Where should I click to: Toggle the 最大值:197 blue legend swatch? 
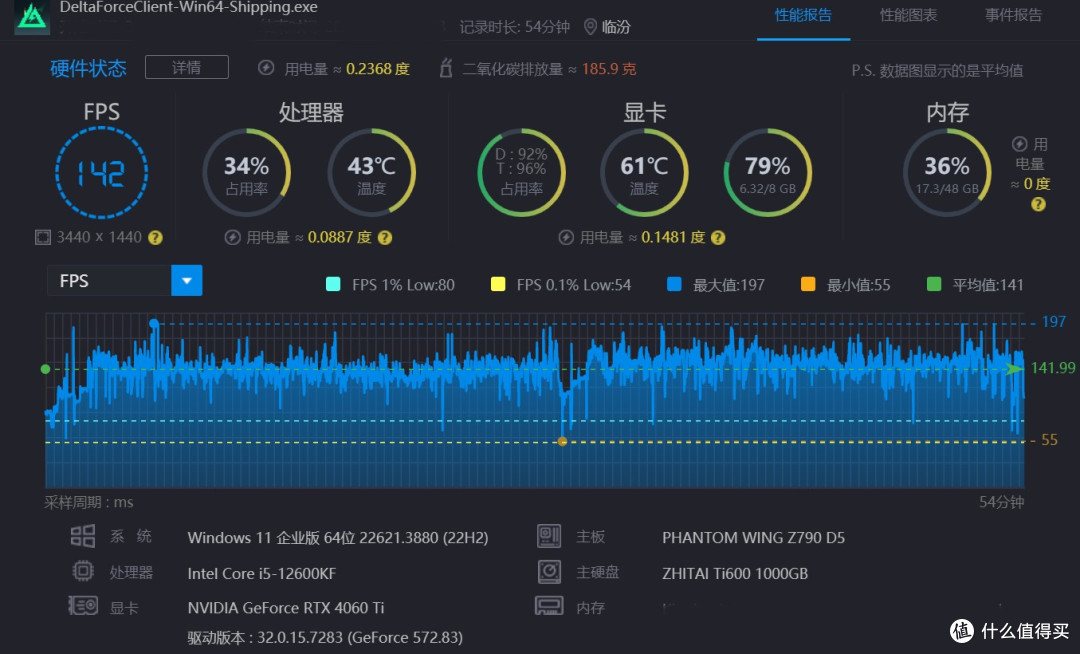[x=674, y=284]
